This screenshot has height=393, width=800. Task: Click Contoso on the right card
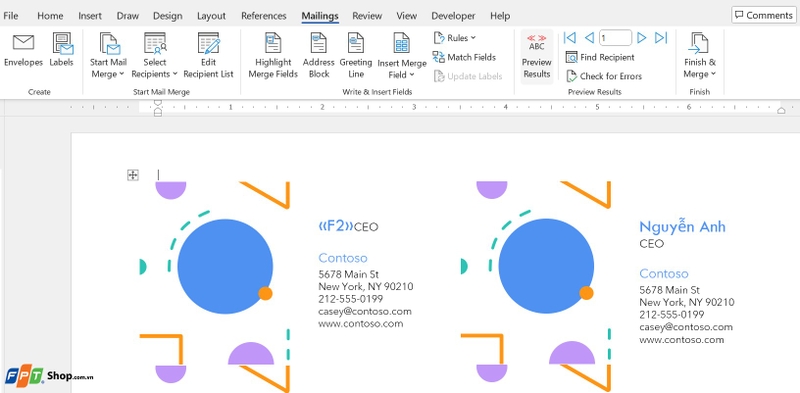[664, 274]
